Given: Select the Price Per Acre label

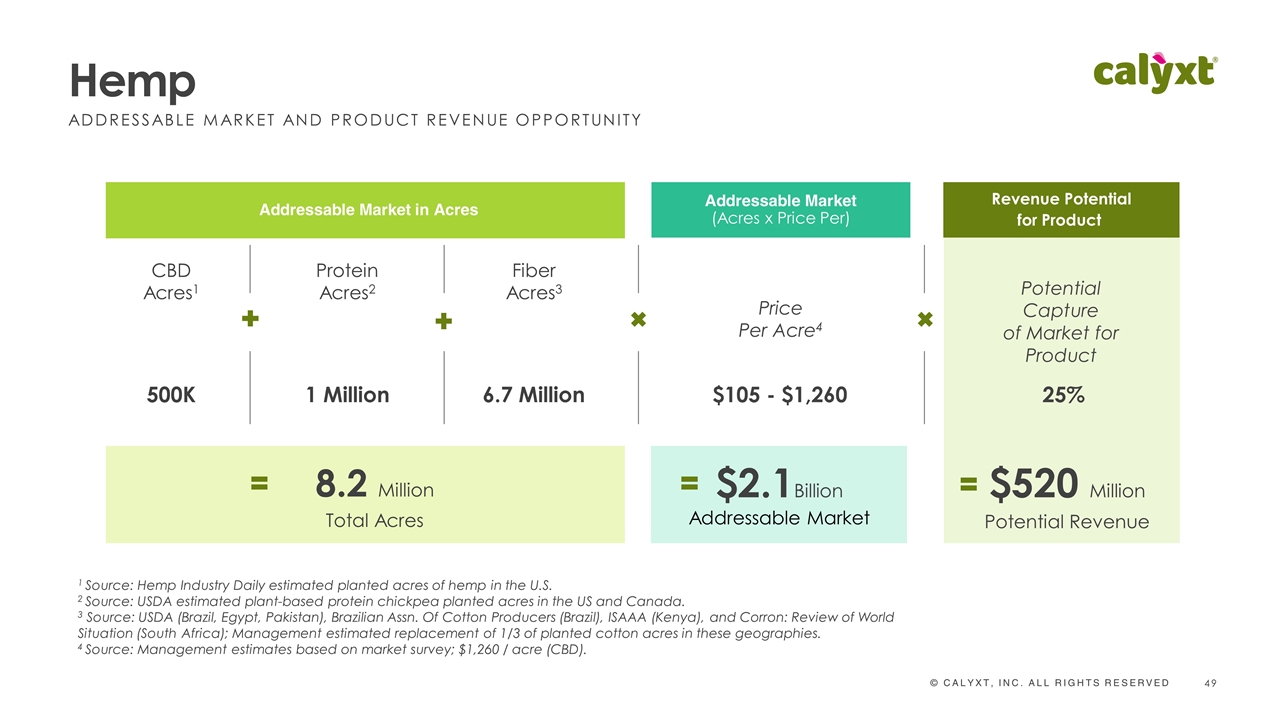Looking at the screenshot, I should pyautogui.click(x=780, y=319).
